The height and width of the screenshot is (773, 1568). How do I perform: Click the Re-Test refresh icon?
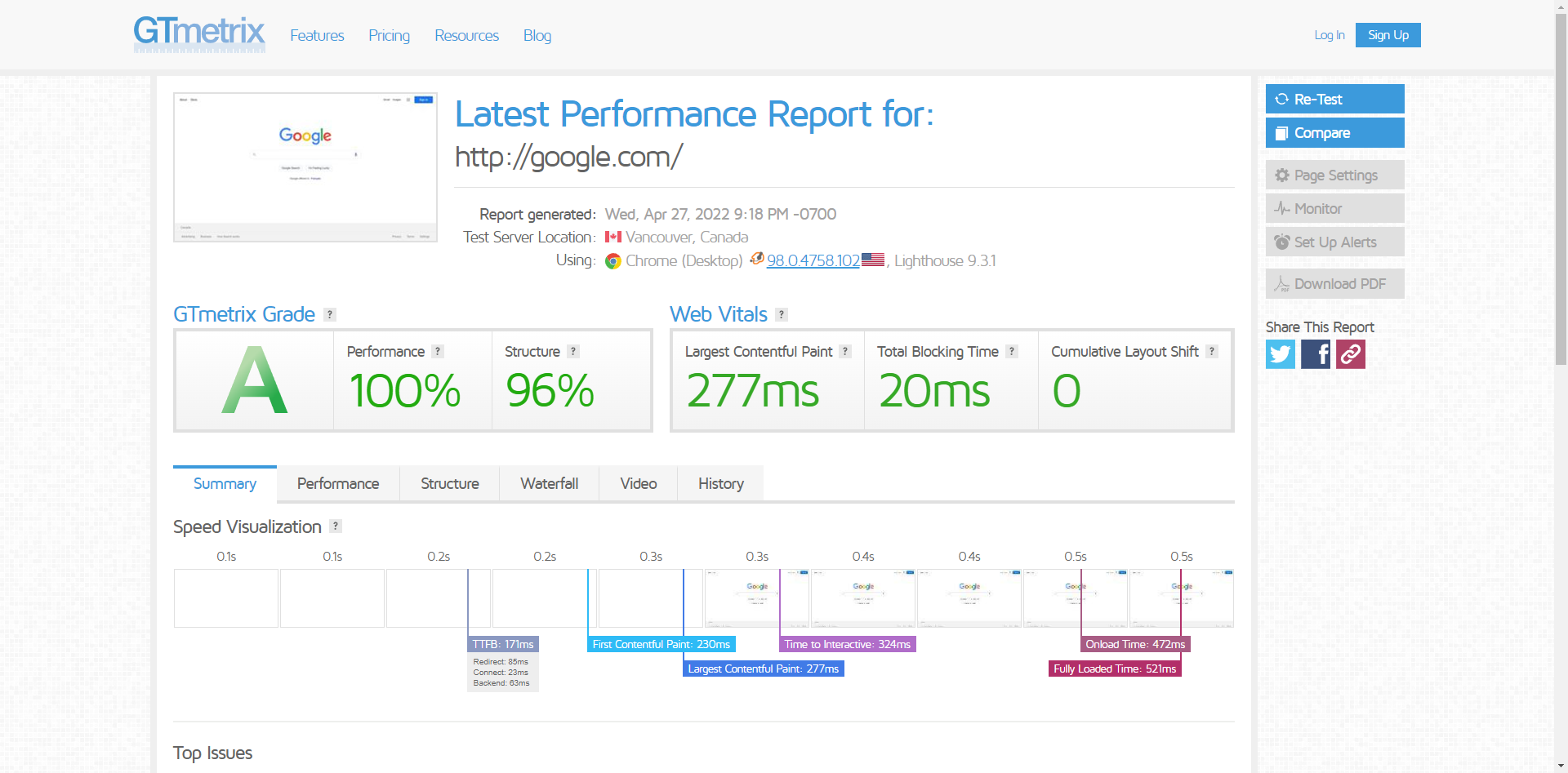click(1281, 99)
